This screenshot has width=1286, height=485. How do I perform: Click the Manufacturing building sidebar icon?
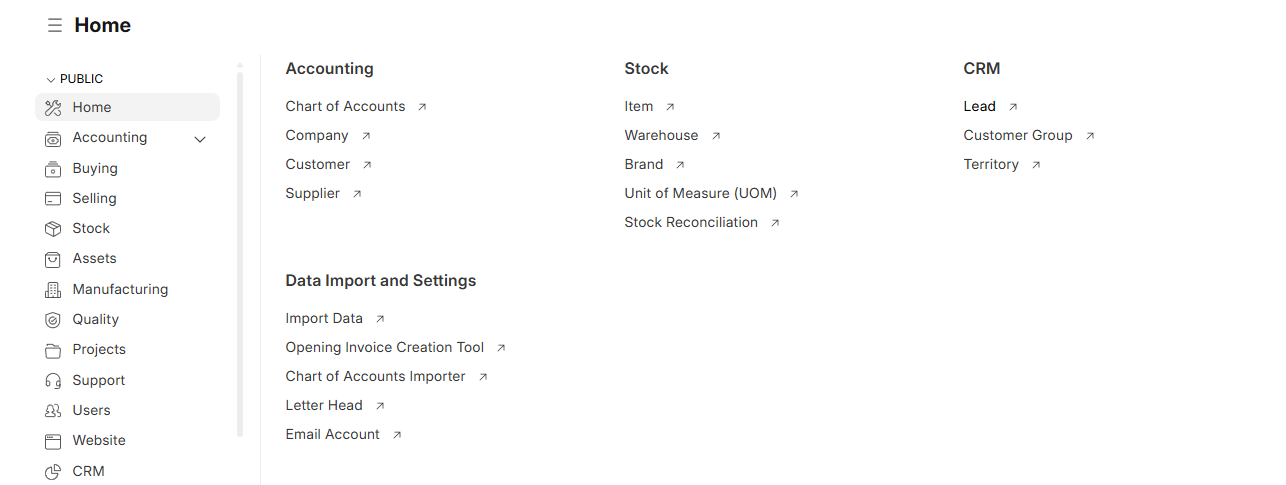(53, 290)
